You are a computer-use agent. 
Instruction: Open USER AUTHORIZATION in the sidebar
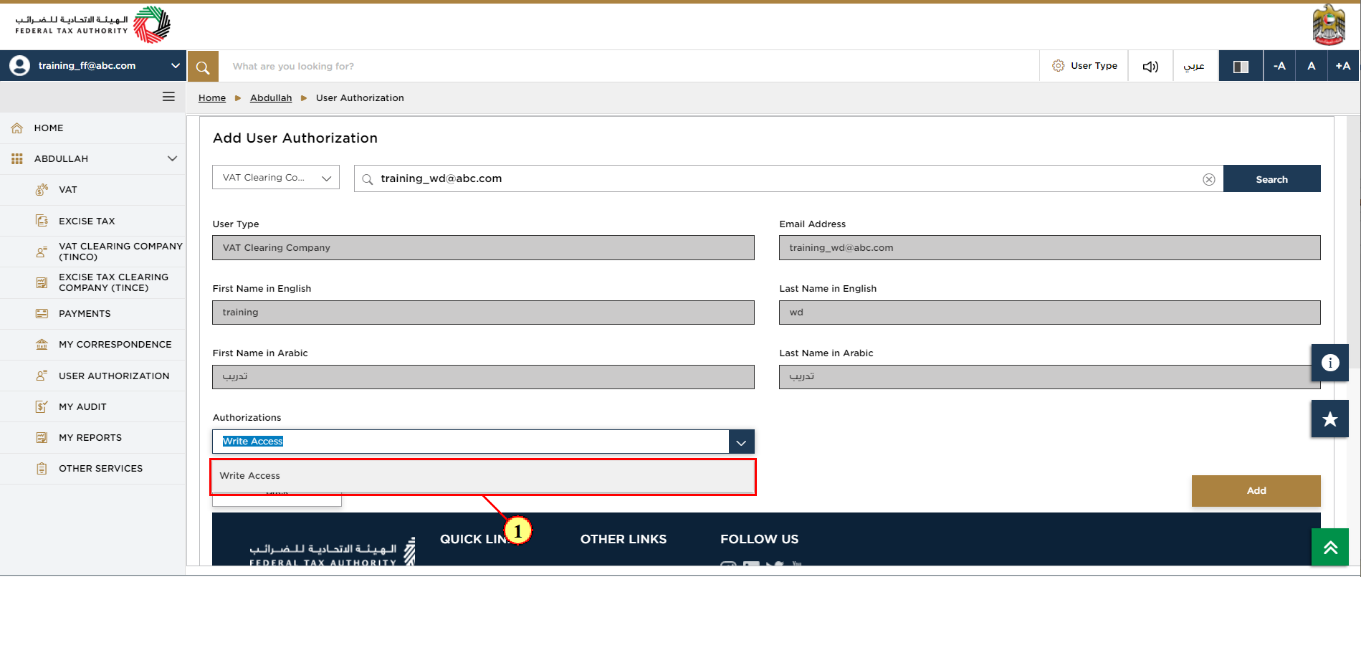point(93,376)
